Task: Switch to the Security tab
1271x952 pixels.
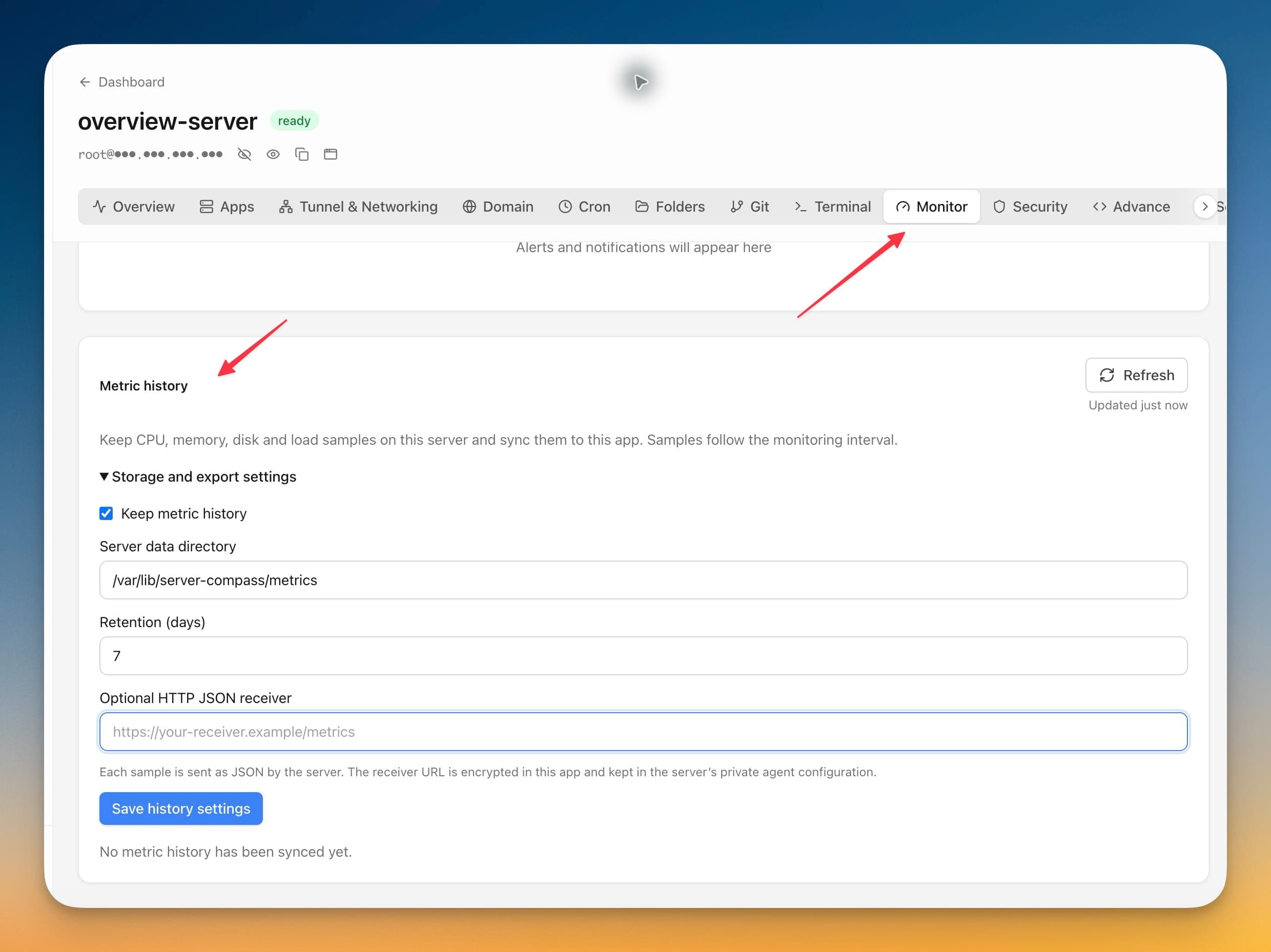Action: [x=1030, y=206]
